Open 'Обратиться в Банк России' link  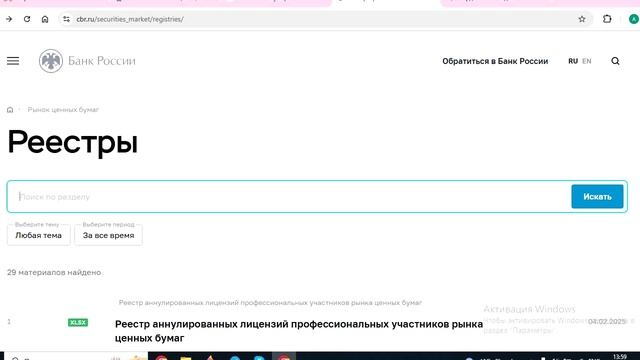(x=495, y=61)
